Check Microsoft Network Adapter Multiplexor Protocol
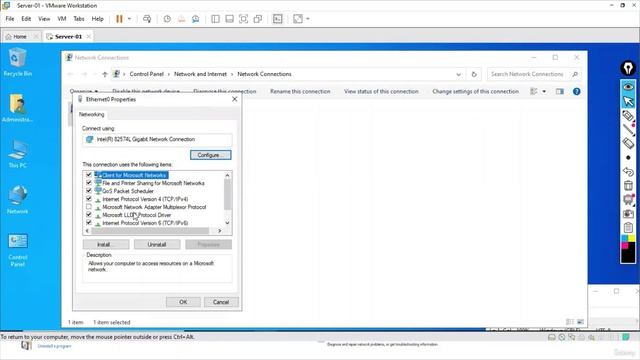The width and height of the screenshot is (640, 360). (89, 207)
